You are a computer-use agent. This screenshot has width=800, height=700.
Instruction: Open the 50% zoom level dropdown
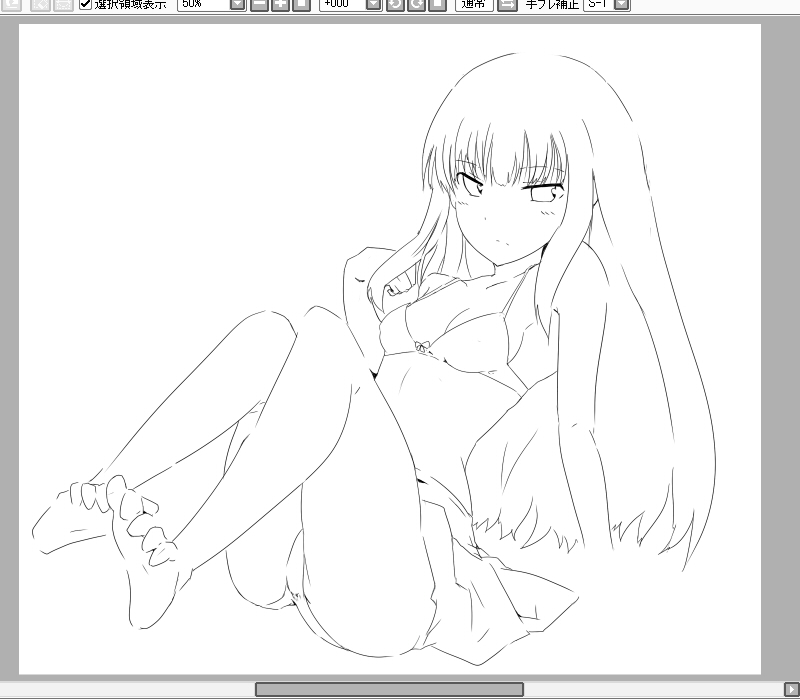[237, 4]
